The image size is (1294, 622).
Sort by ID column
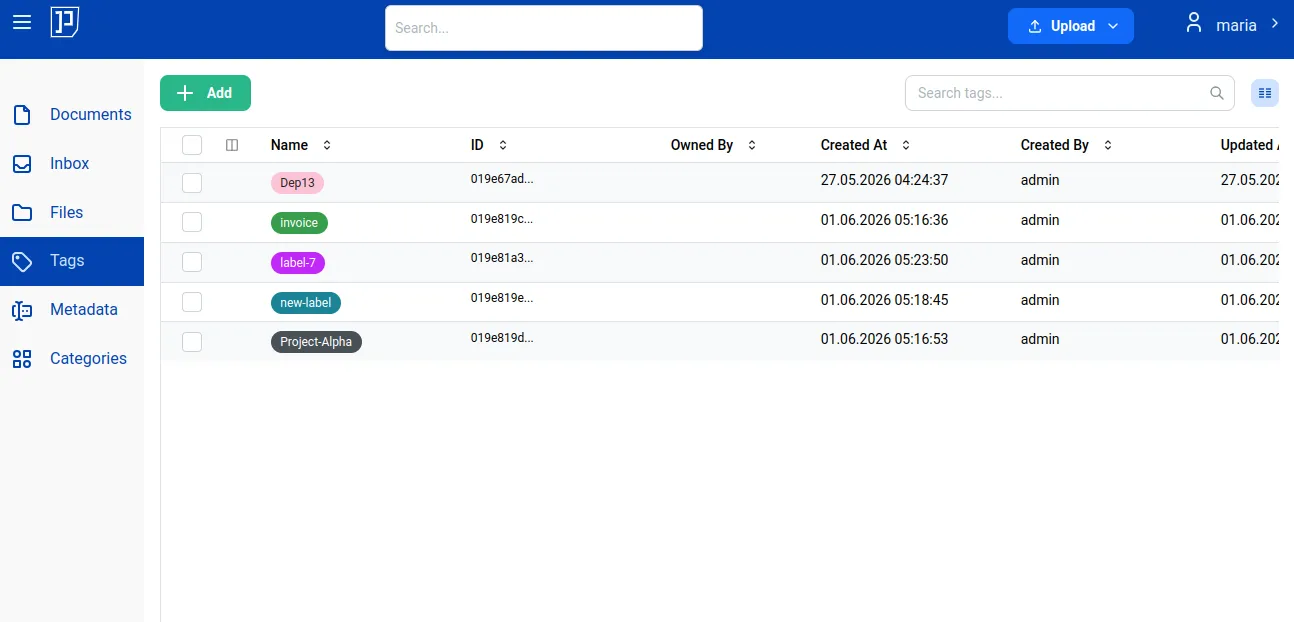(503, 145)
